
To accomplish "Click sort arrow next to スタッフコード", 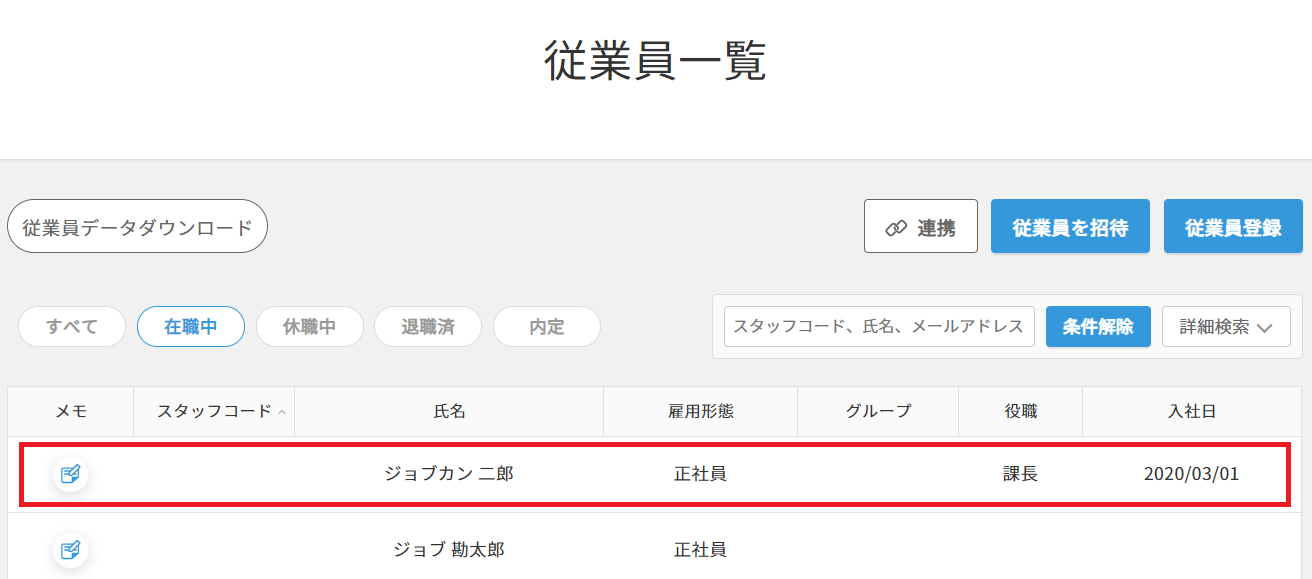I will coord(282,412).
